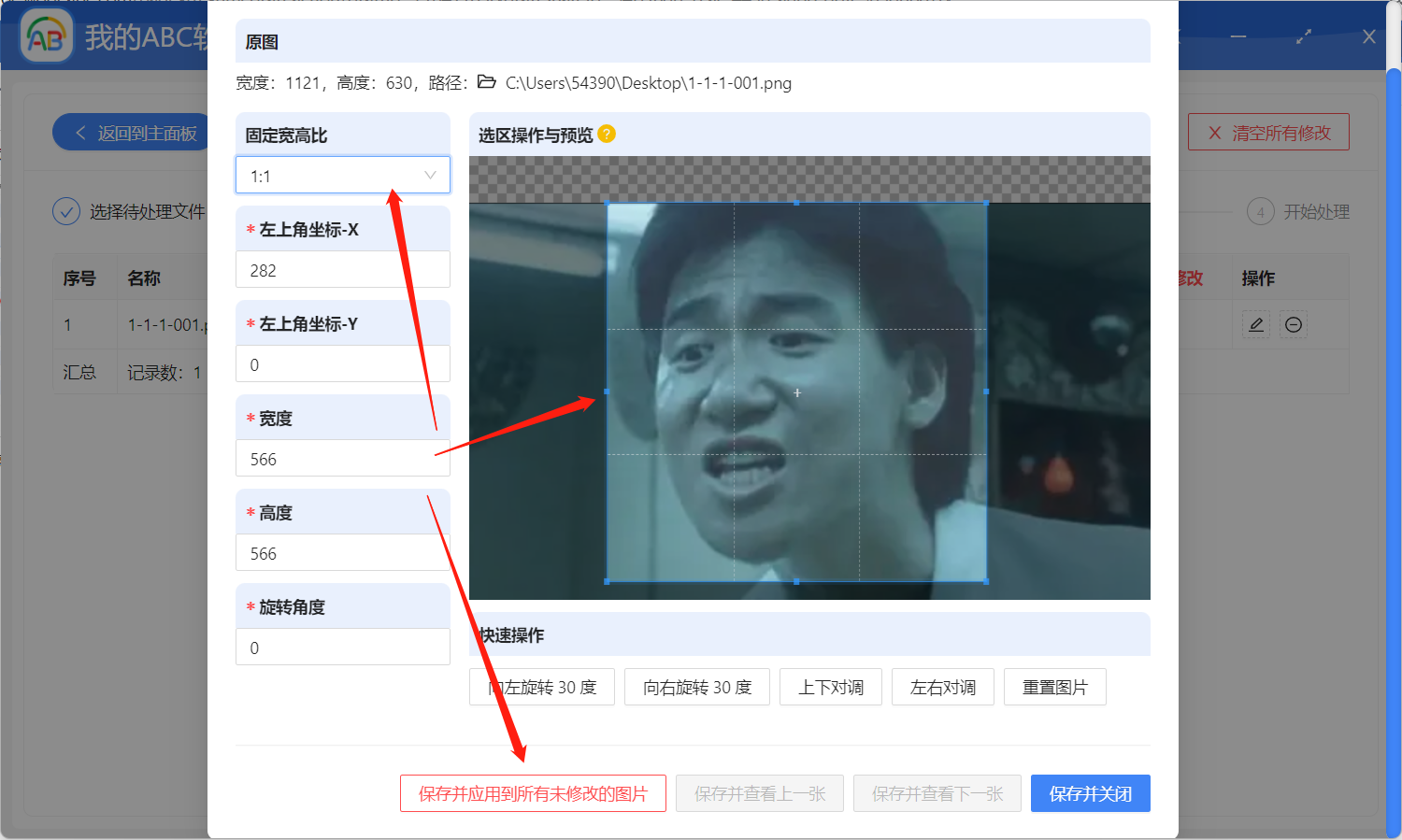
Task: Click the pencil edit icon for 1-1-1-001.png
Action: 1255,324
